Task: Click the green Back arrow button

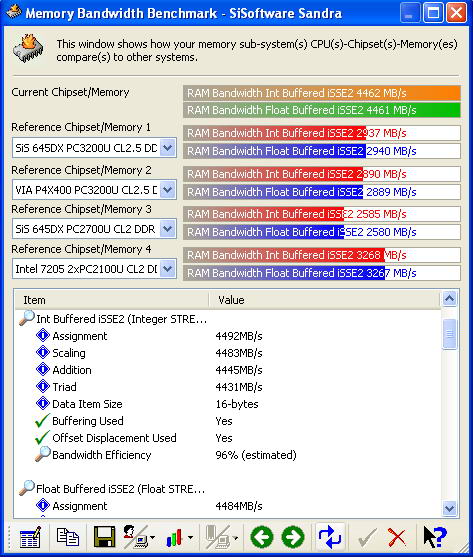Action: point(262,537)
